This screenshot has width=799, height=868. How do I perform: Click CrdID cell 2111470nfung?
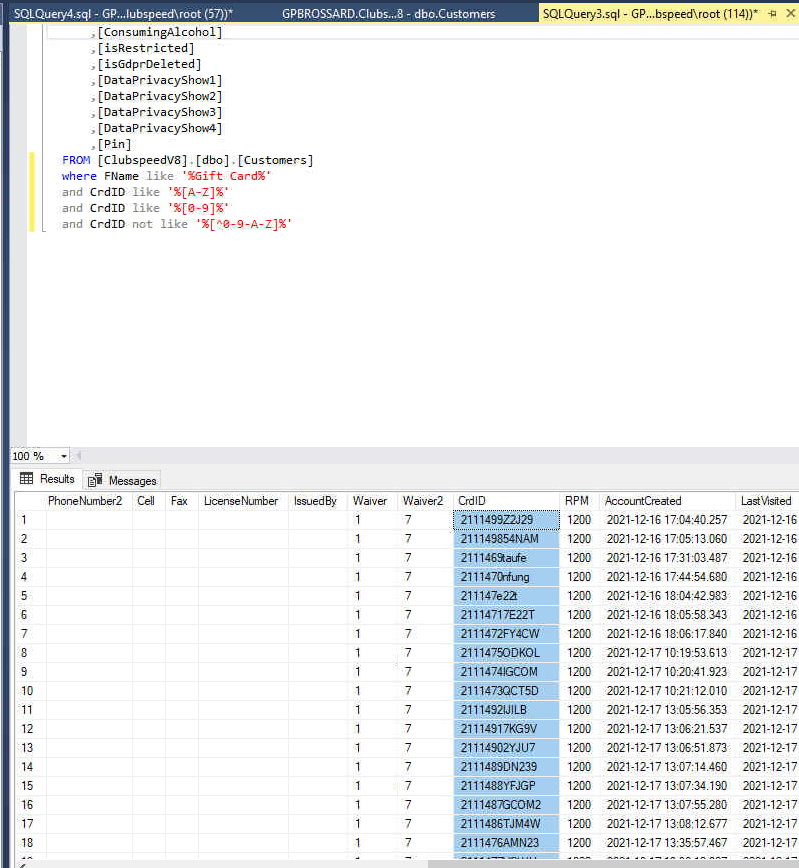point(506,577)
